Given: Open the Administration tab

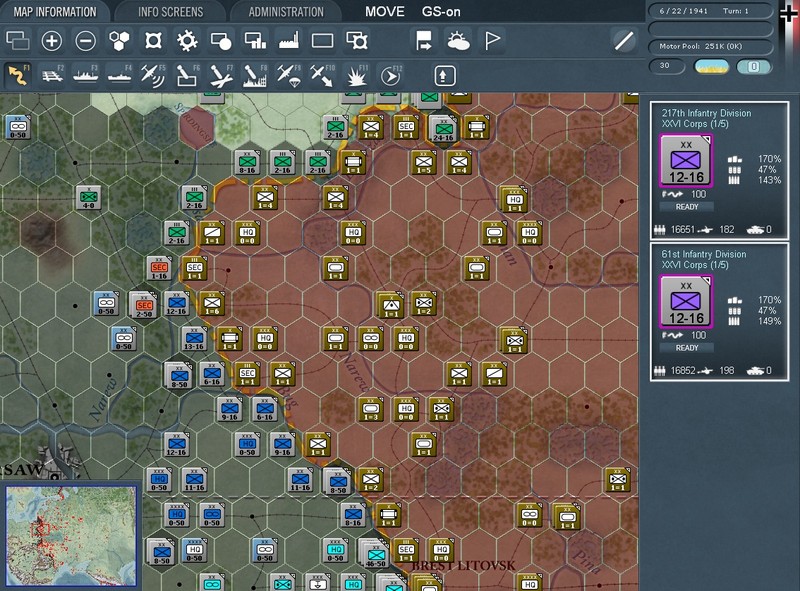Looking at the screenshot, I should point(286,12).
